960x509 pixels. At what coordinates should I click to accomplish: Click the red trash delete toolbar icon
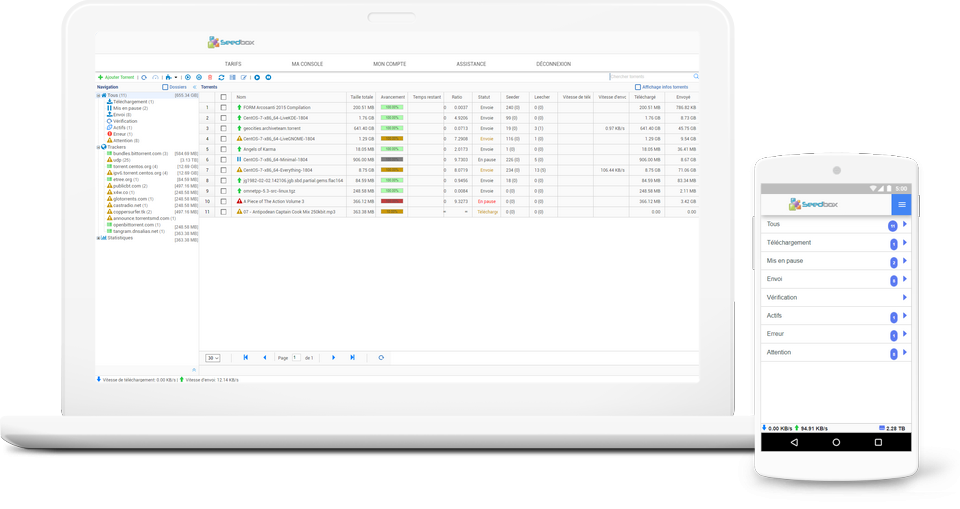210,77
